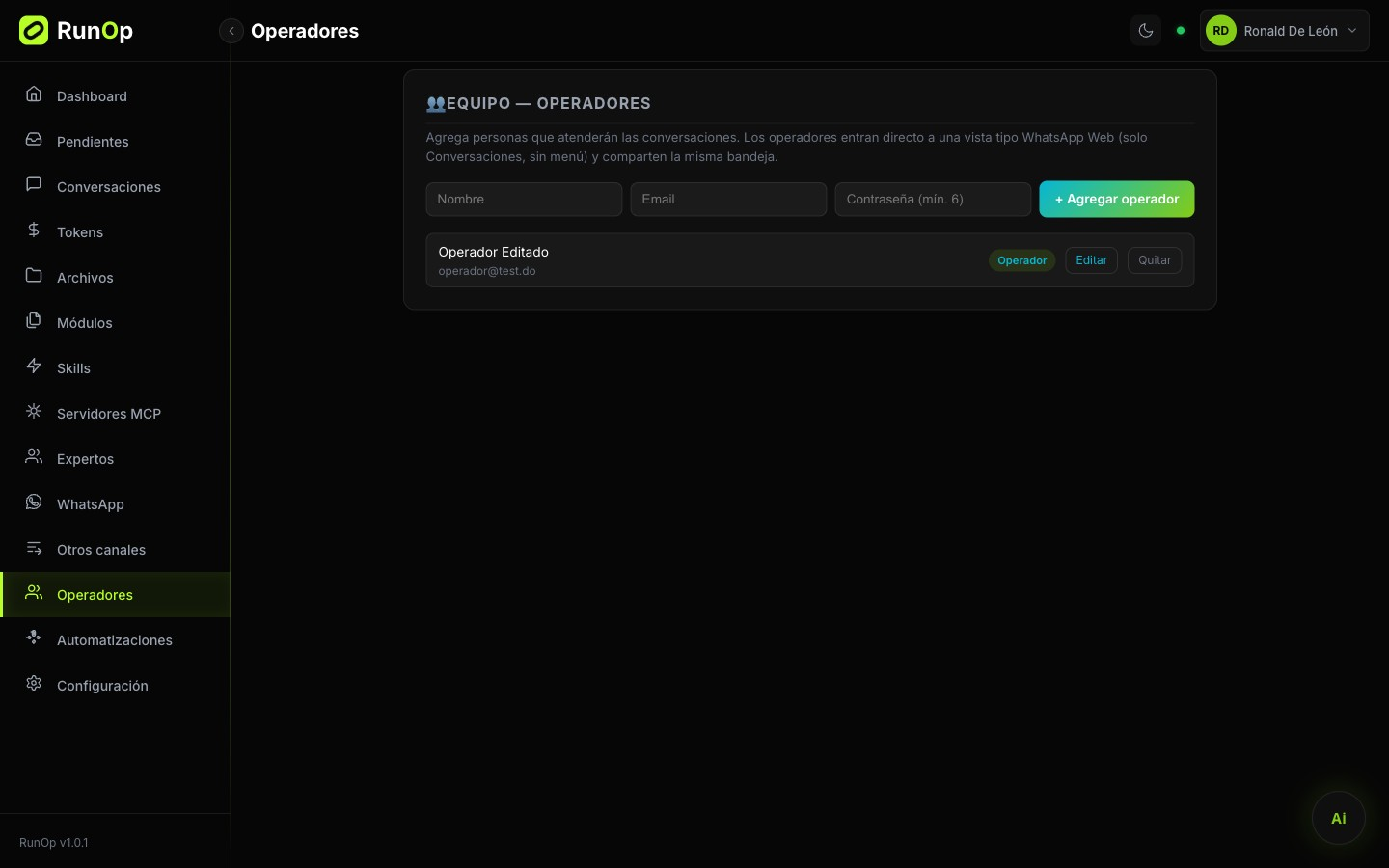Click the Servidores MCP icon
The width and height of the screenshot is (1389, 868).
click(x=34, y=412)
